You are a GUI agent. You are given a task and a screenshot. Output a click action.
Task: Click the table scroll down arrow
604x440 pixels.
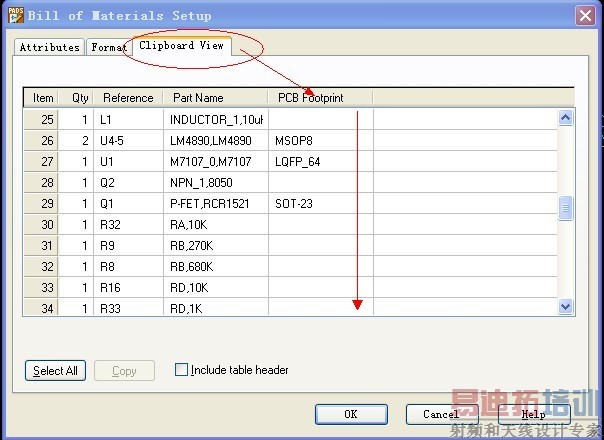pyautogui.click(x=565, y=307)
